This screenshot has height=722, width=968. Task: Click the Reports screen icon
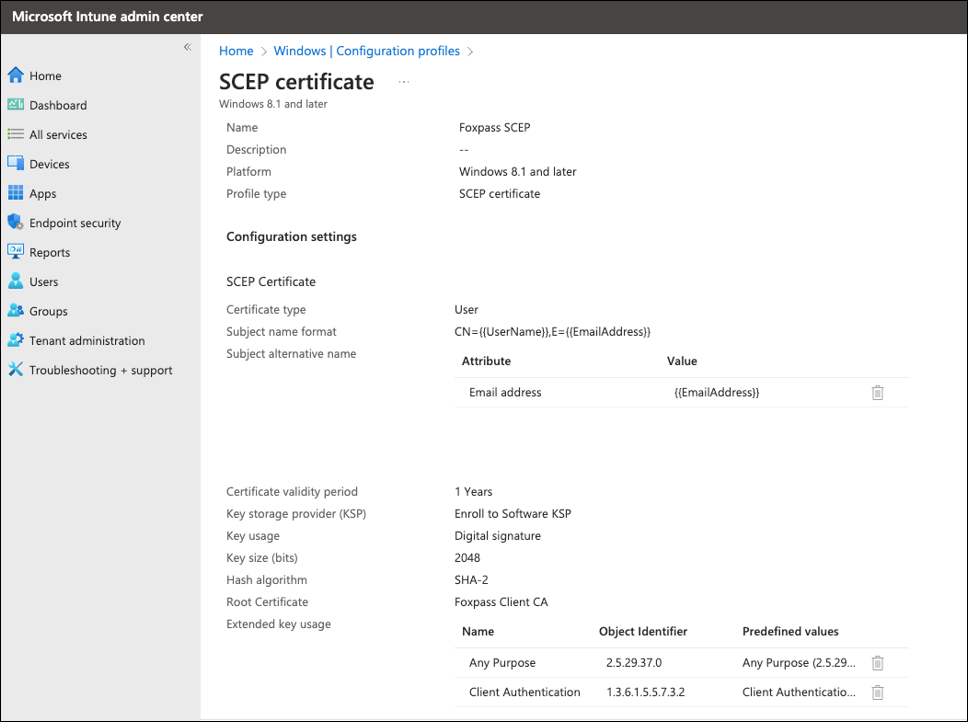coord(15,252)
